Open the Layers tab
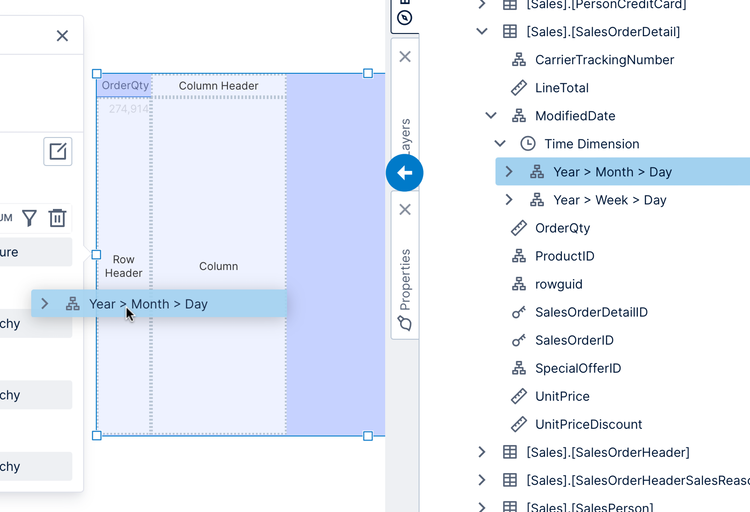Image resolution: width=750 pixels, height=512 pixels. [405, 135]
